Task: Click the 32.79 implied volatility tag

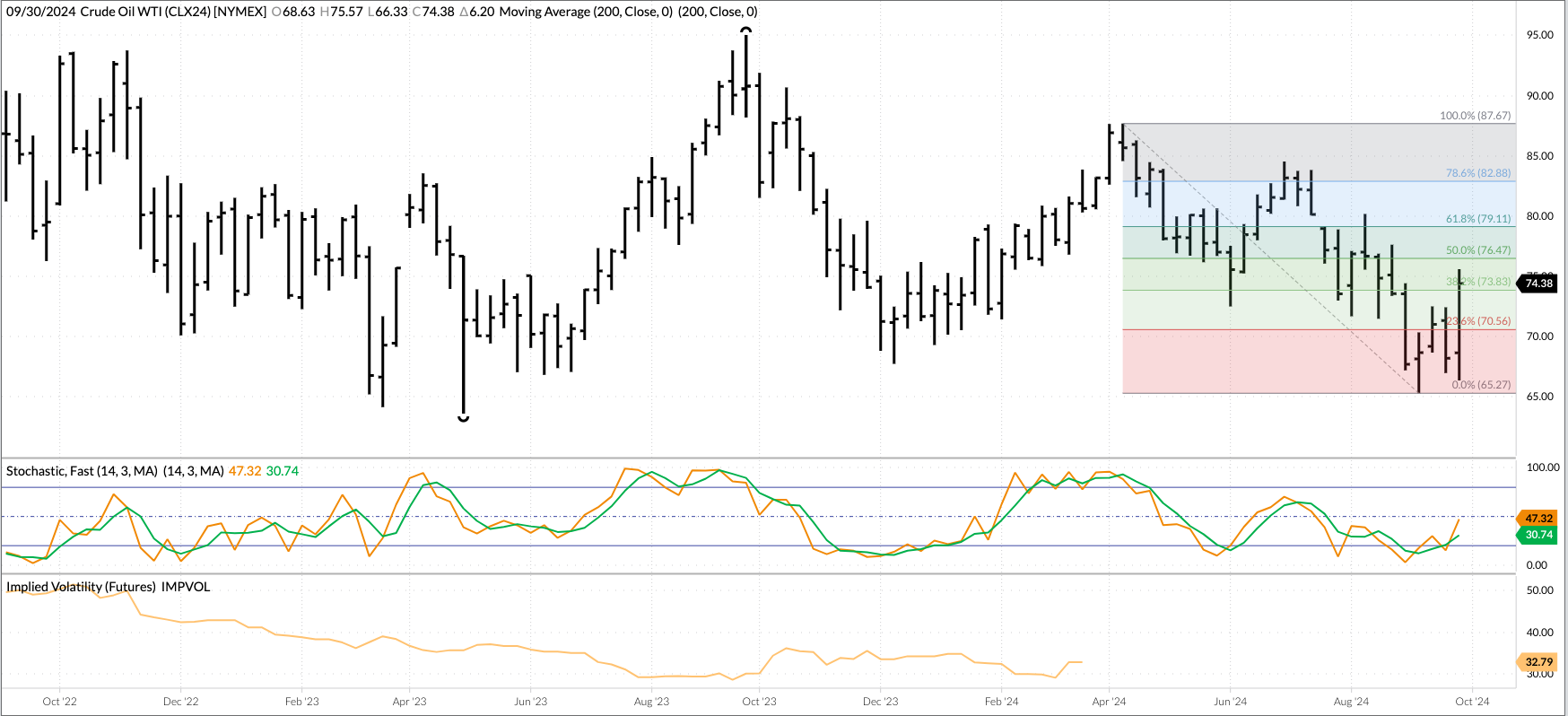Action: point(1538,662)
